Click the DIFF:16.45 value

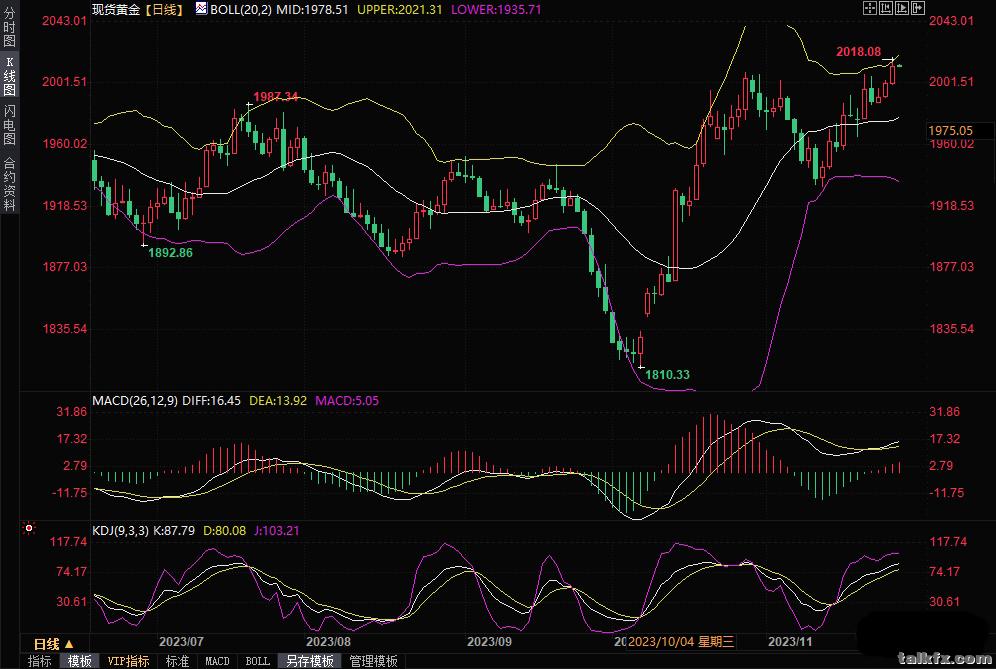click(x=212, y=401)
